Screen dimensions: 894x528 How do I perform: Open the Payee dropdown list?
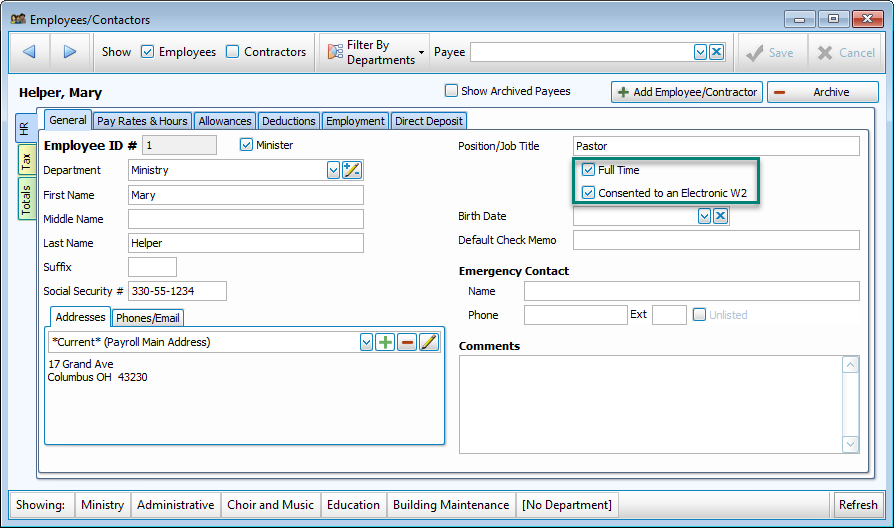[x=700, y=52]
